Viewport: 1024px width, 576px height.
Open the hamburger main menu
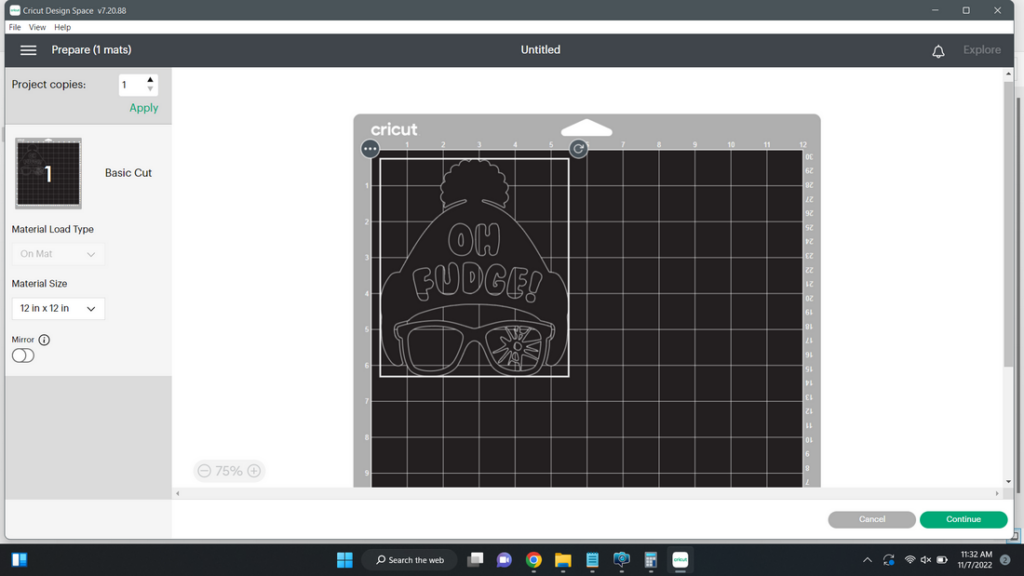28,50
